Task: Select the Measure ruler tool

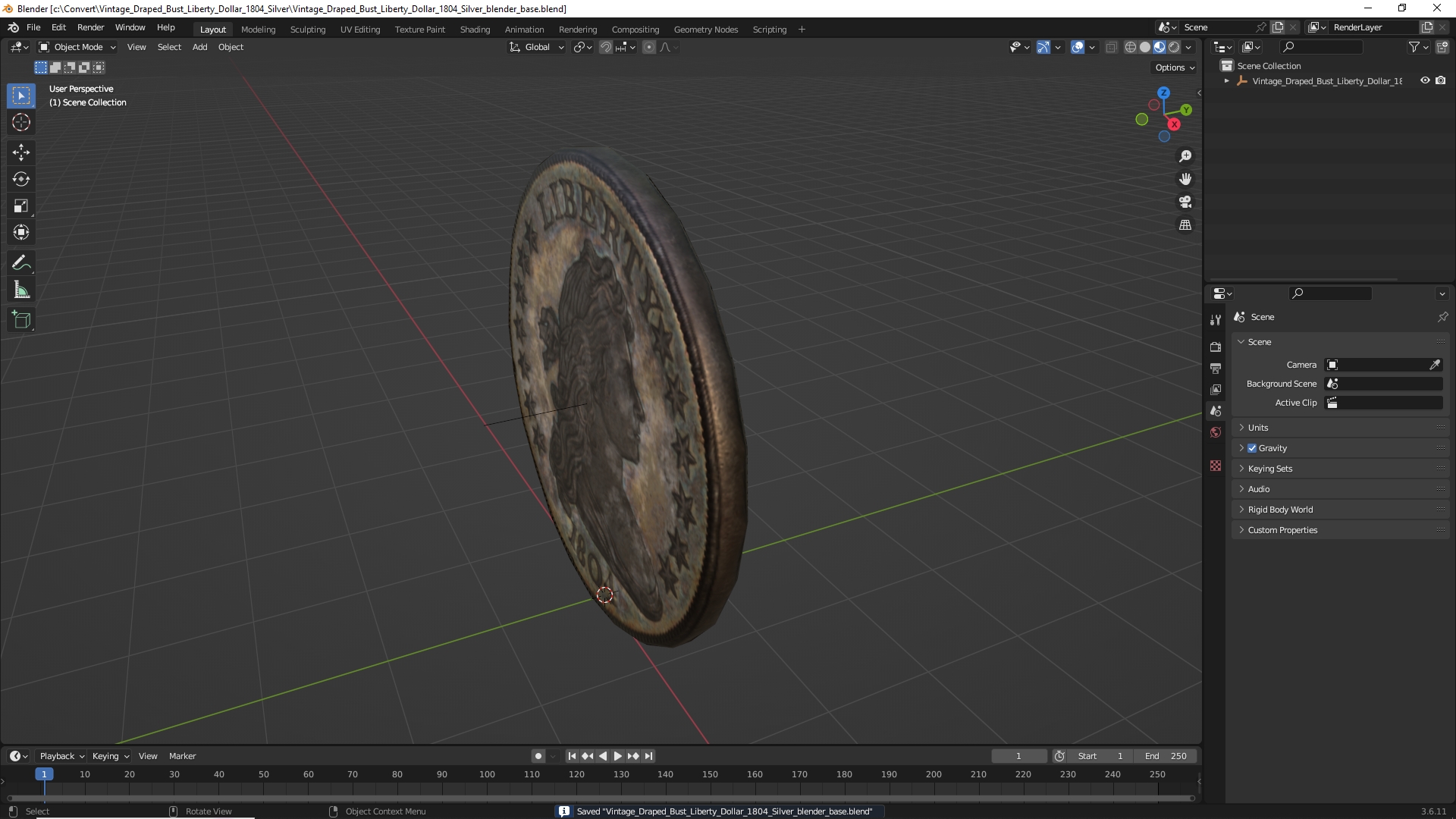Action: (21, 290)
